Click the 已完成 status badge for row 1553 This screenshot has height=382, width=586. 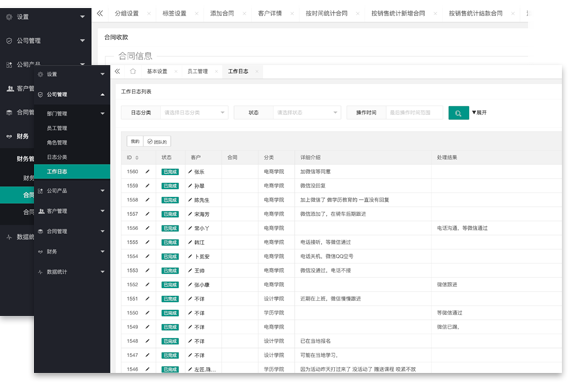(170, 271)
